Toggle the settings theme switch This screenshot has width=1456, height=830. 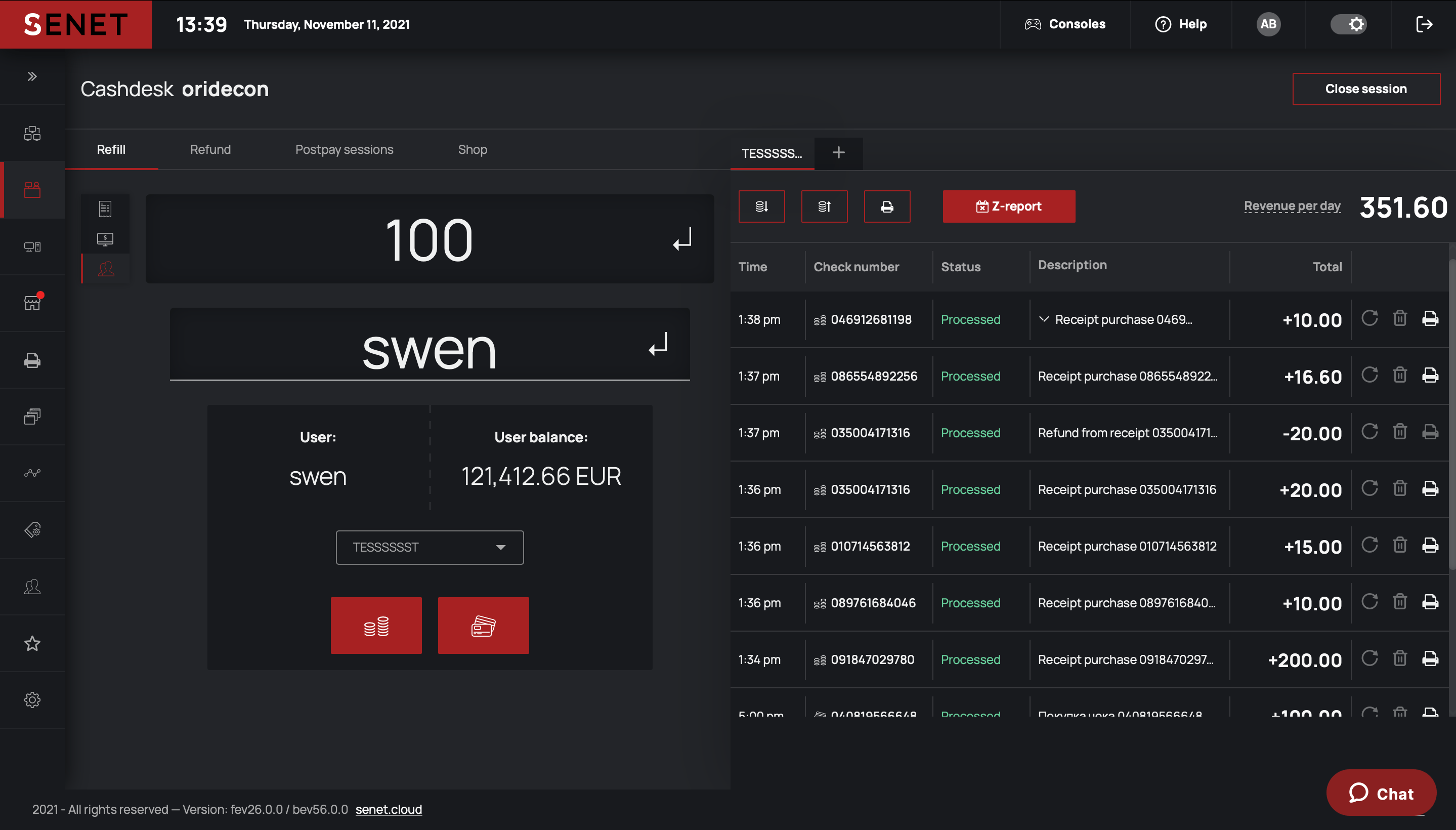[1348, 24]
